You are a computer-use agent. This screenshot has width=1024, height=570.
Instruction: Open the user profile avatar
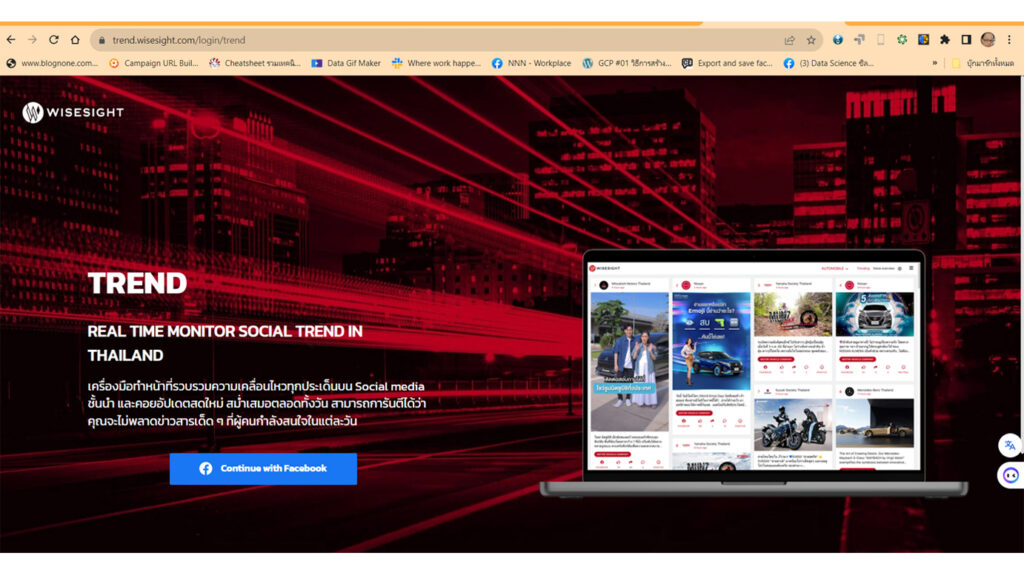tap(987, 40)
